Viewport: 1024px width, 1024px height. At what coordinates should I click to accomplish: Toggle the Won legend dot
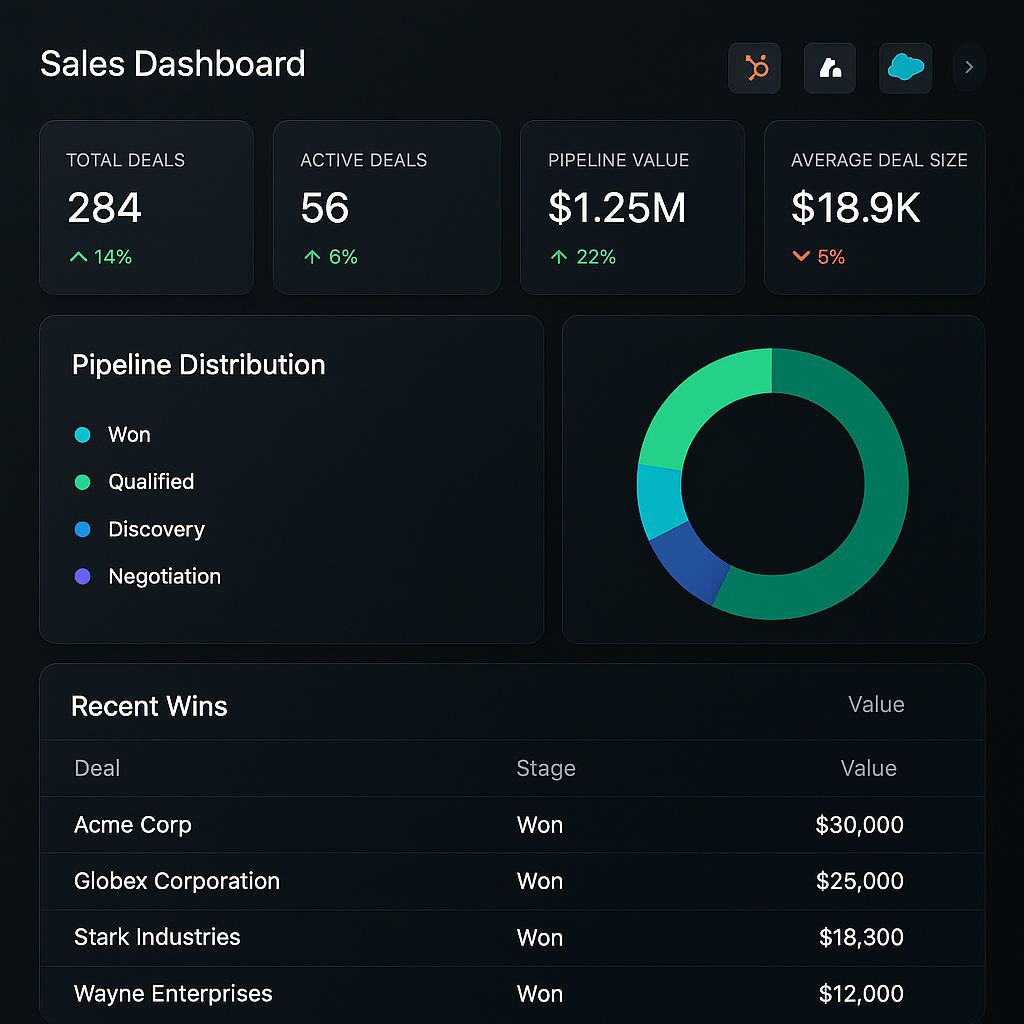83,435
